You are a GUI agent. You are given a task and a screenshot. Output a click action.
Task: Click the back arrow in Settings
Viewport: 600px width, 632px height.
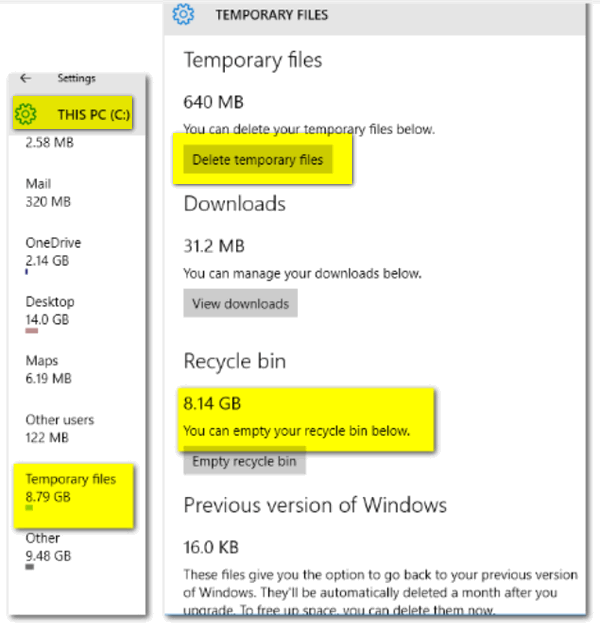point(26,78)
